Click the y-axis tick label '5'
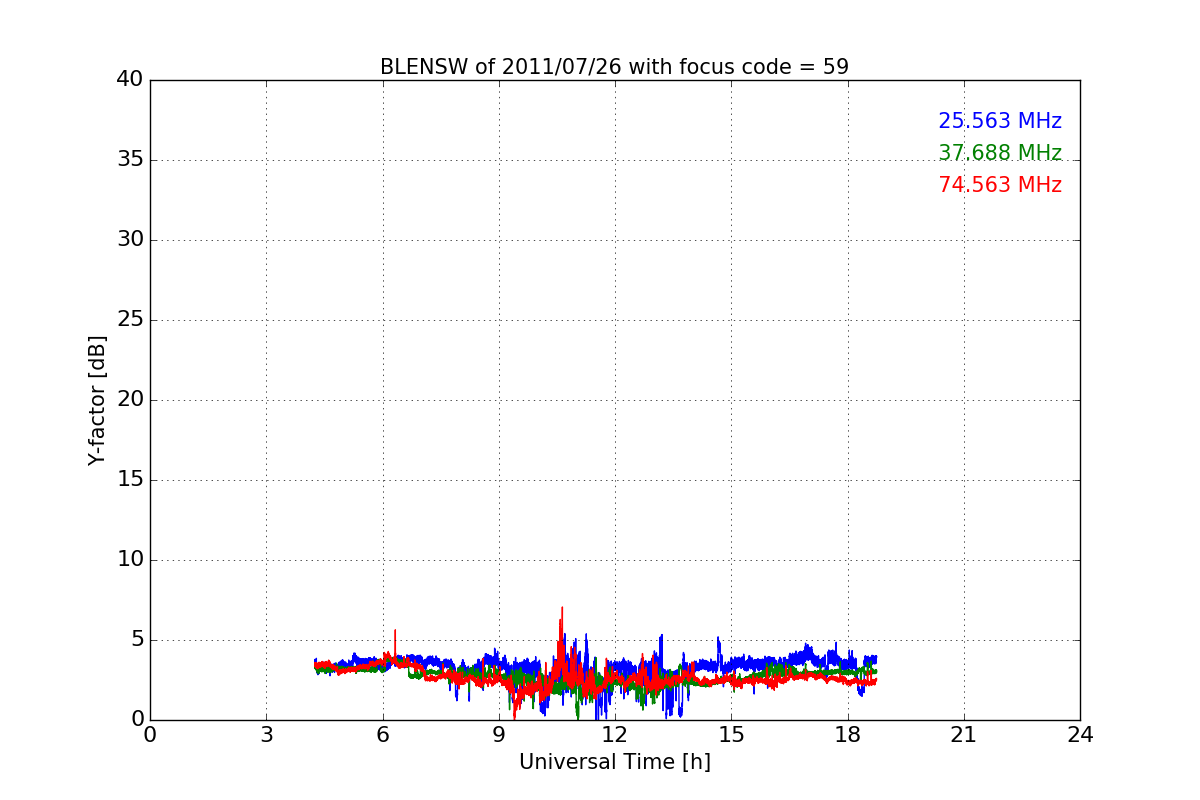1200x800 pixels. tap(137, 640)
